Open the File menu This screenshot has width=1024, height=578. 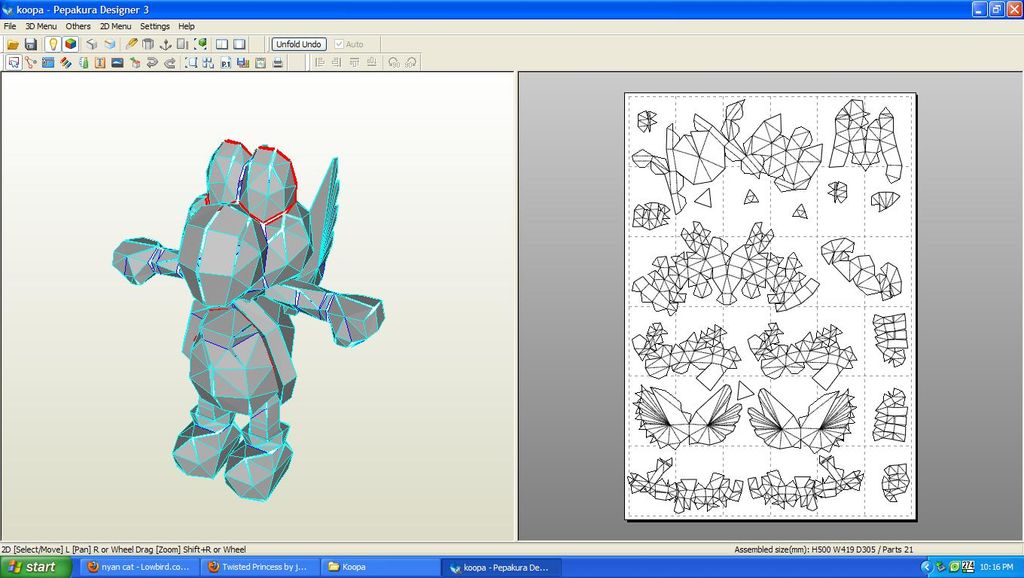click(10, 26)
